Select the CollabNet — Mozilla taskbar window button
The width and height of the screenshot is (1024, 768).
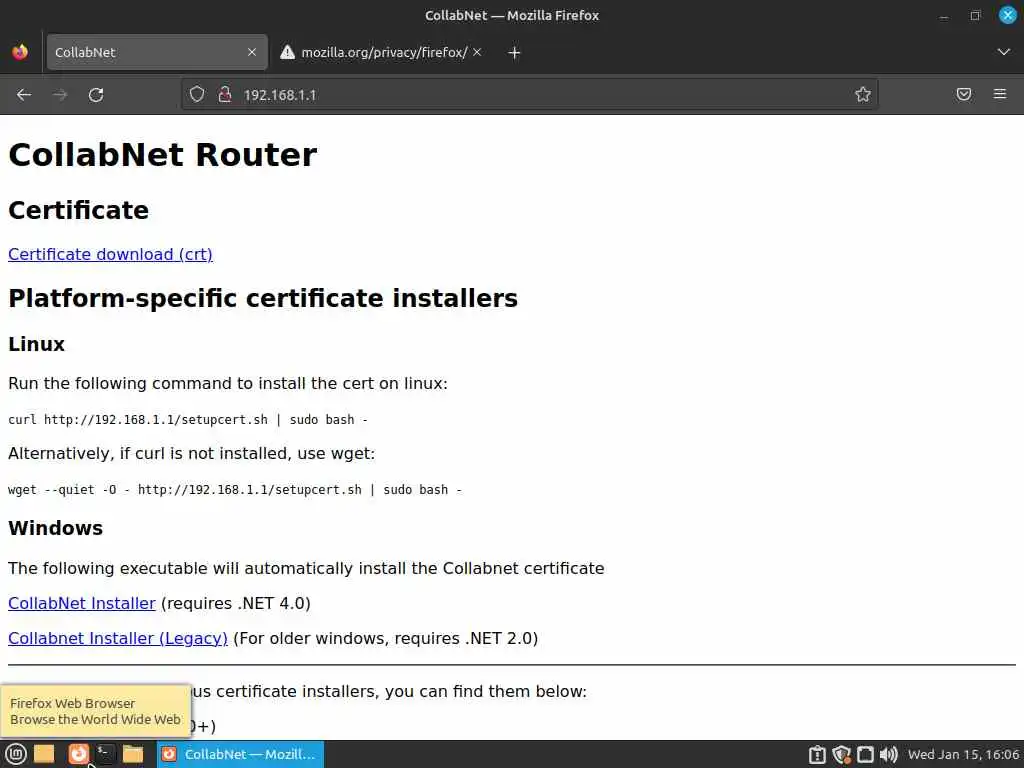tap(240, 754)
